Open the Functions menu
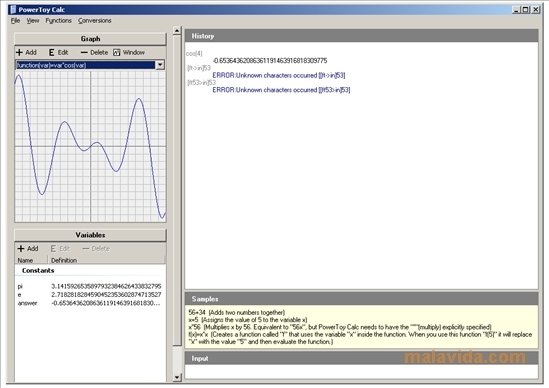This screenshot has width=549, height=388. [58, 21]
